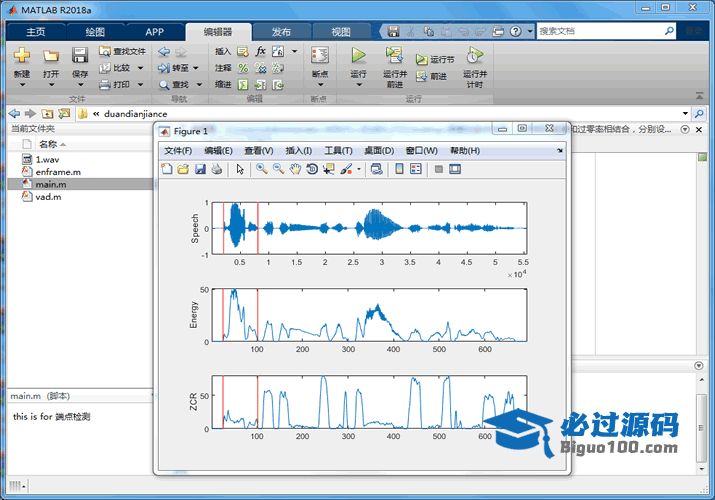
Task: Open the brush color dropdown arrow
Action: point(359,169)
